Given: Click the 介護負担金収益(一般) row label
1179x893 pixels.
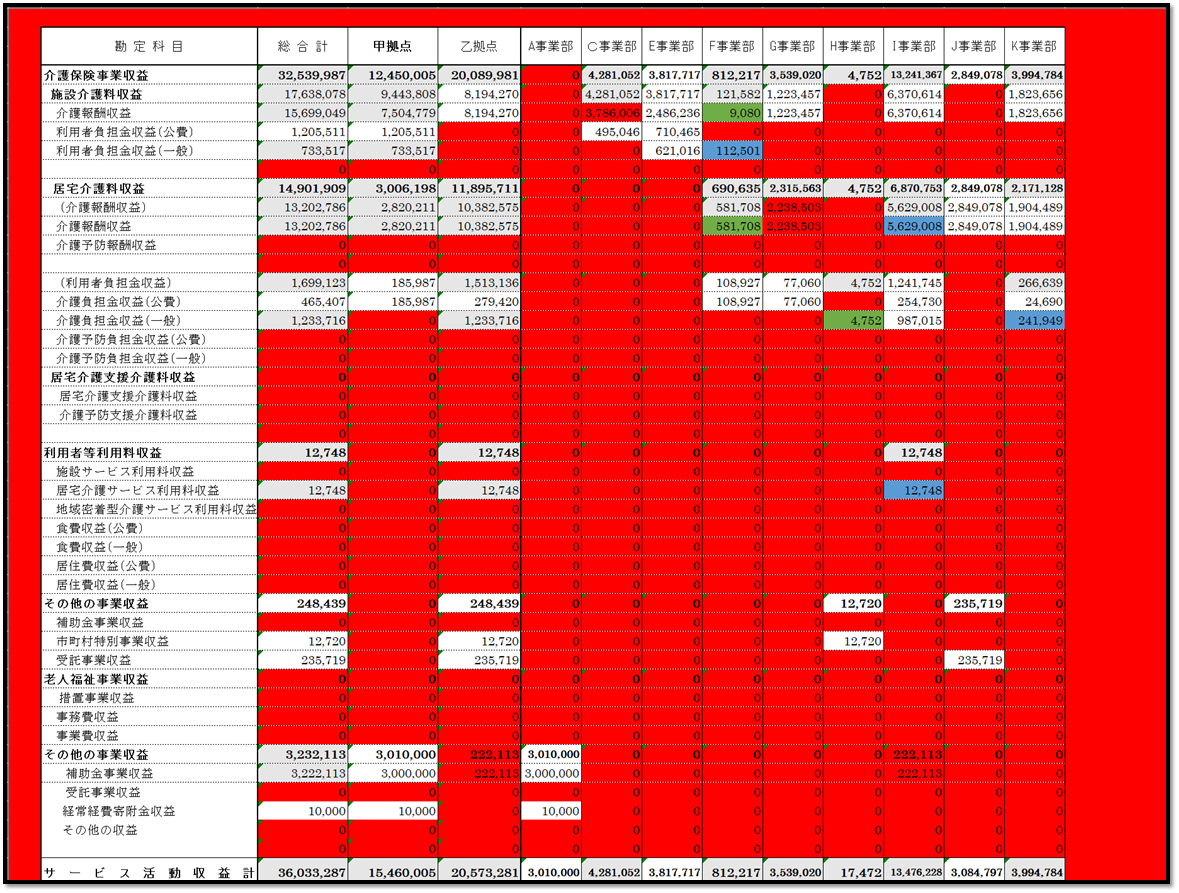Looking at the screenshot, I should point(118,320).
